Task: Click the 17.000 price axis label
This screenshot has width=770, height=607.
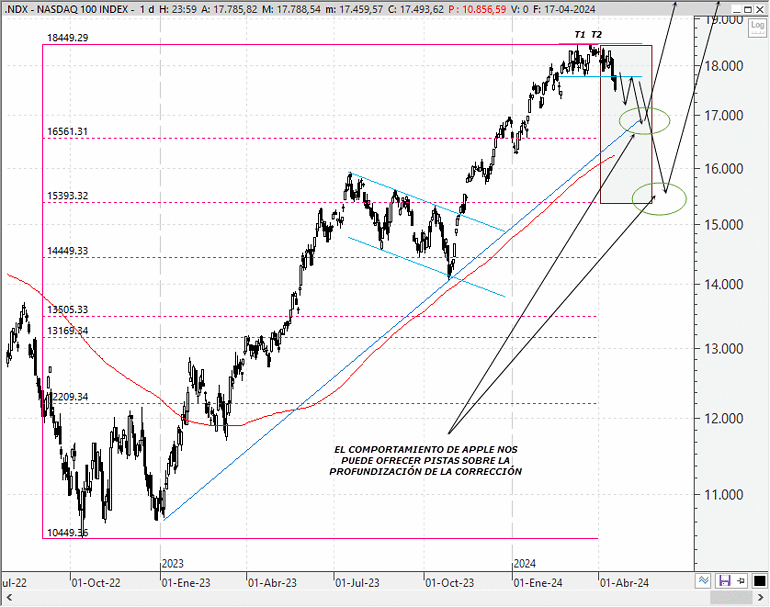Action: click(724, 115)
